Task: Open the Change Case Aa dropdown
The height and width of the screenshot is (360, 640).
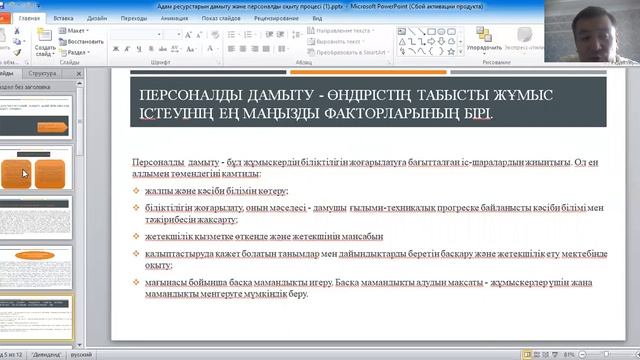Action: [x=191, y=49]
